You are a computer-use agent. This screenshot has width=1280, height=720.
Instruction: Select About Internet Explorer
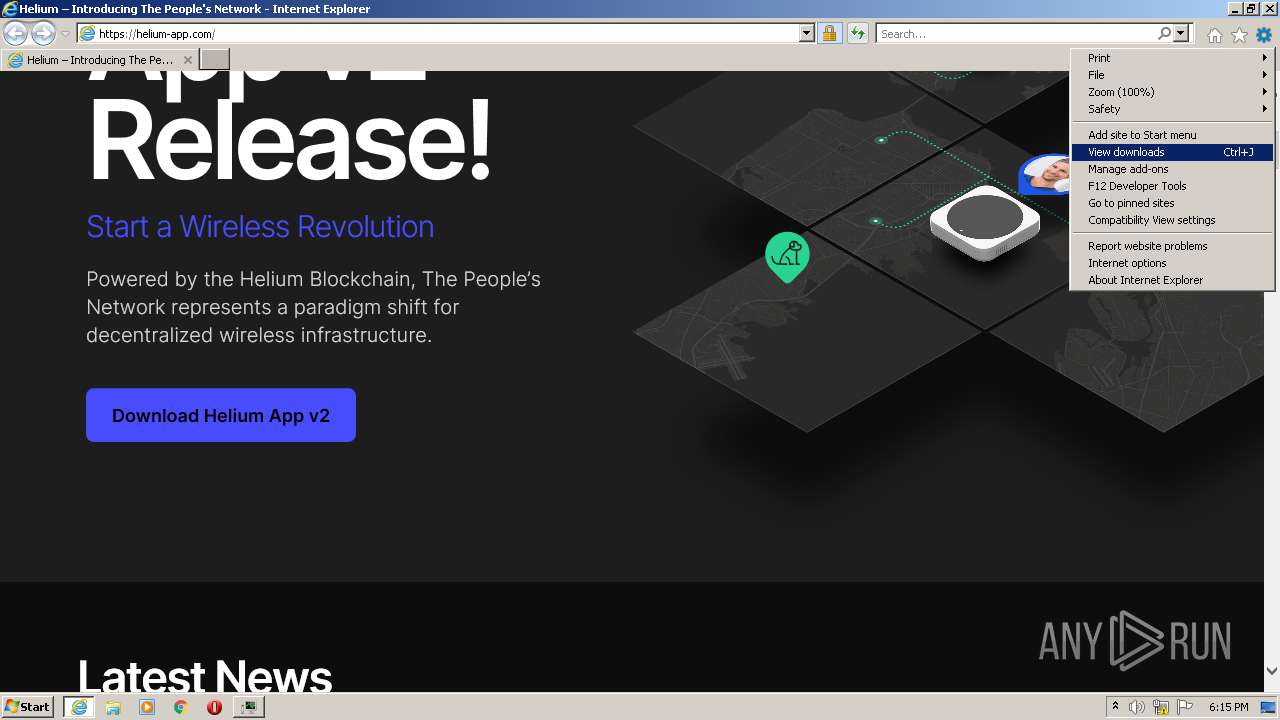(1172, 280)
